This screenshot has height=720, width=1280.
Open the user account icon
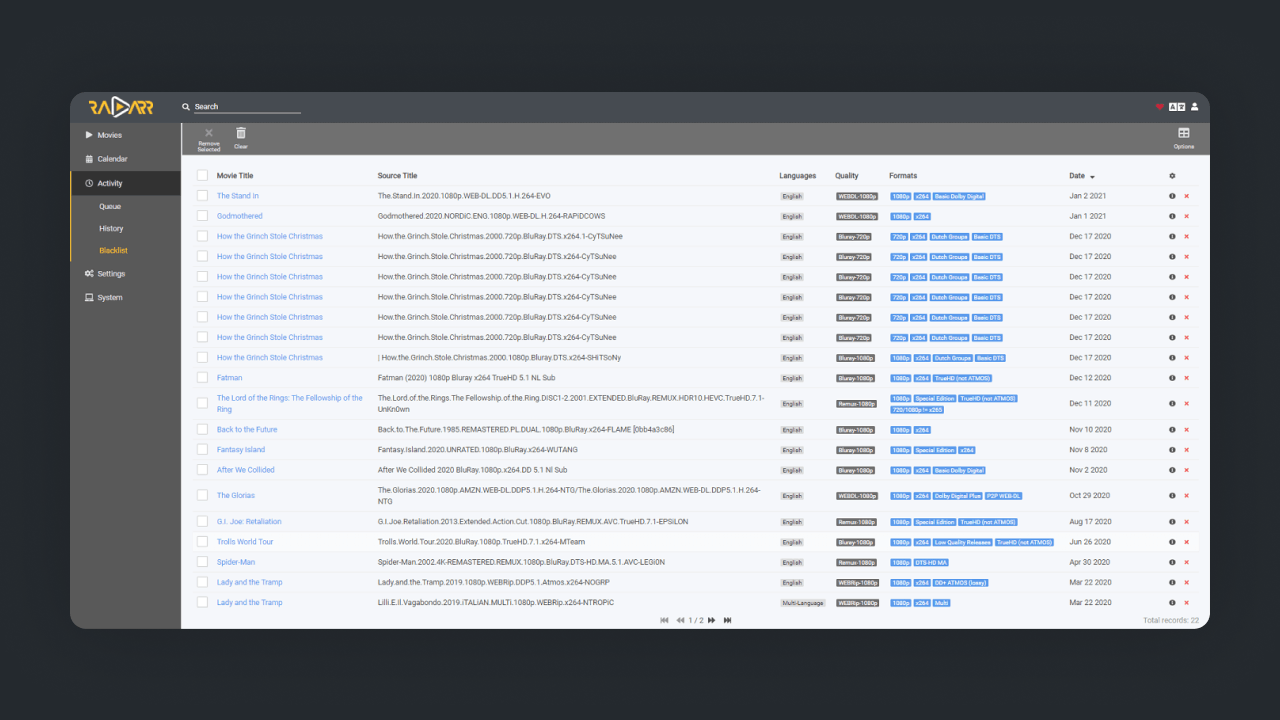(x=1194, y=107)
